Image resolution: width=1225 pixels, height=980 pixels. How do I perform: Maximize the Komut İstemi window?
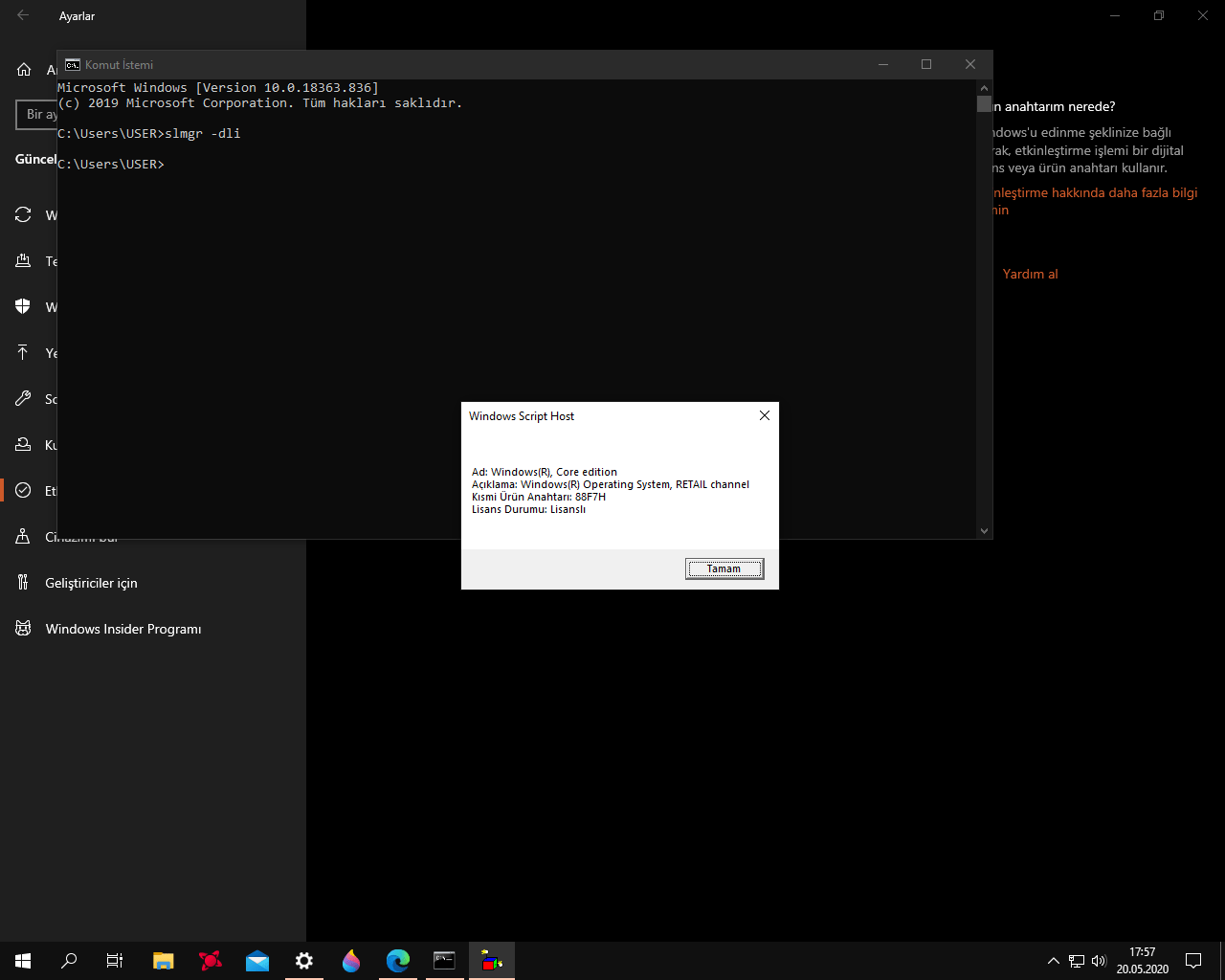point(926,65)
